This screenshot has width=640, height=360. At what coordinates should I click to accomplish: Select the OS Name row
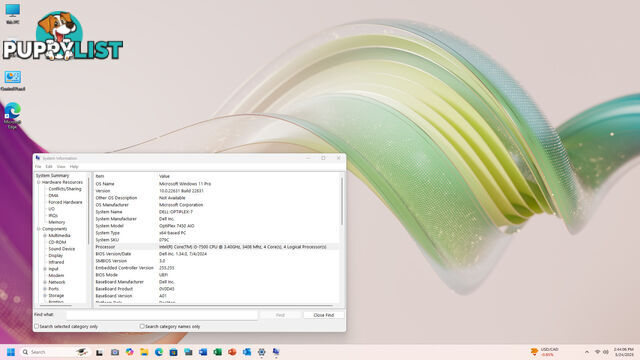coord(216,184)
